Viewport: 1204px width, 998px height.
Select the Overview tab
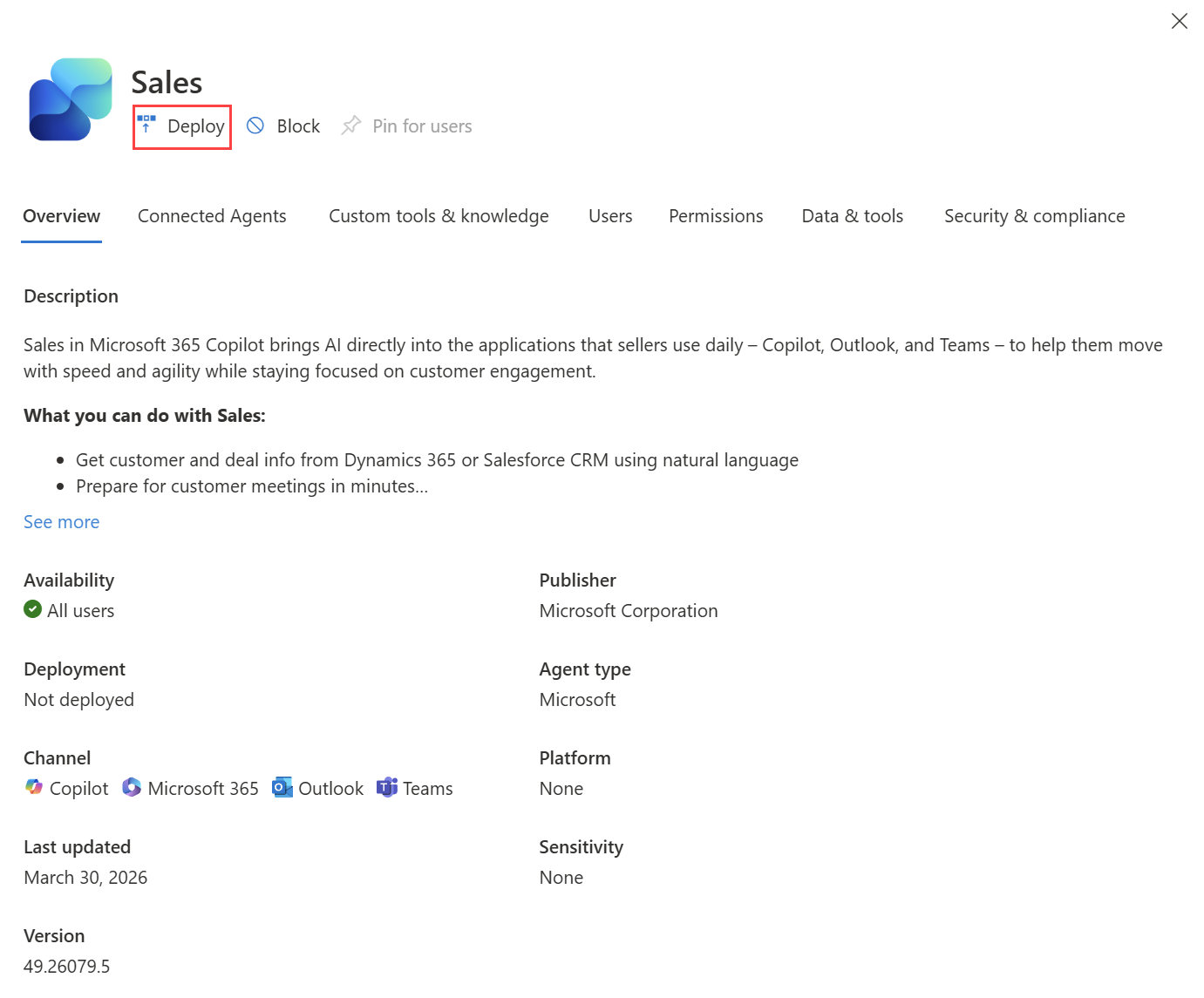point(61,216)
